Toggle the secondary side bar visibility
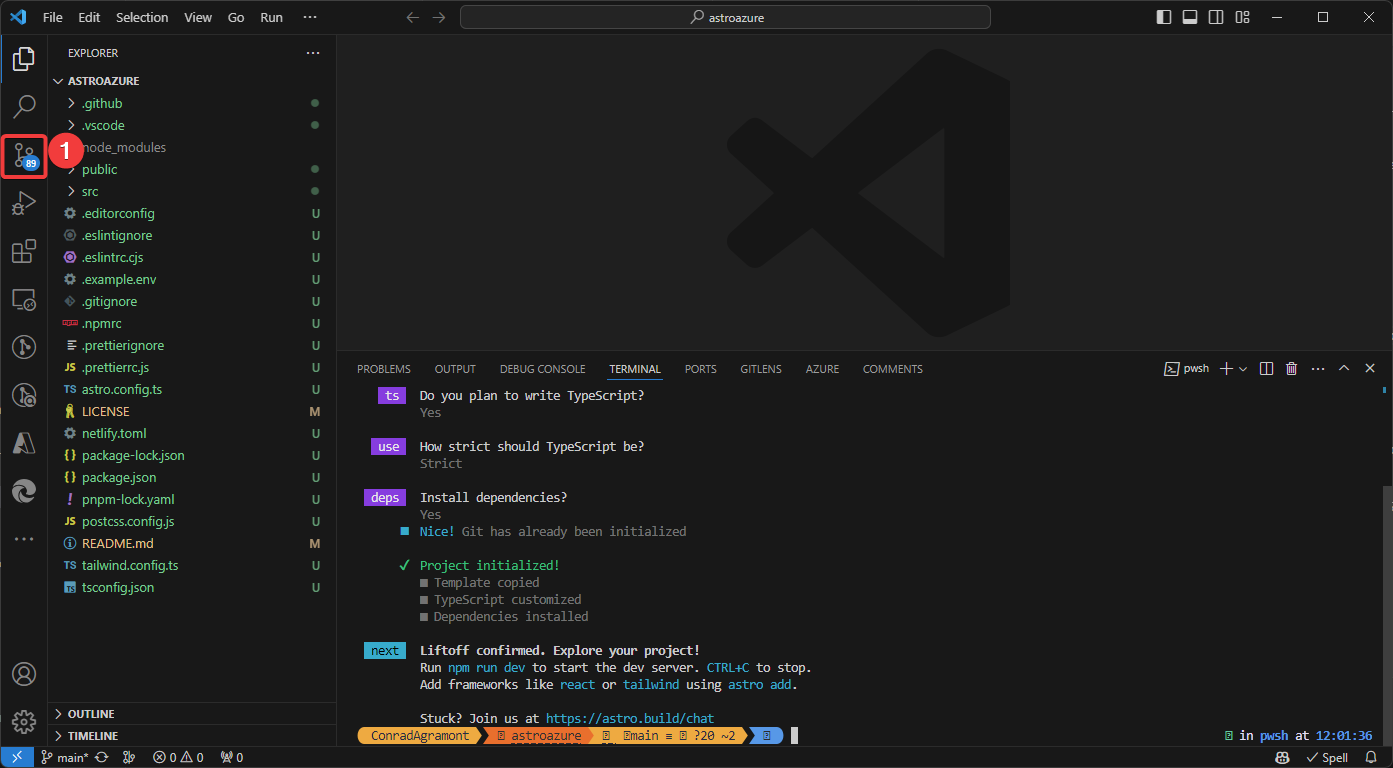Image resolution: width=1393 pixels, height=768 pixels. (1216, 17)
